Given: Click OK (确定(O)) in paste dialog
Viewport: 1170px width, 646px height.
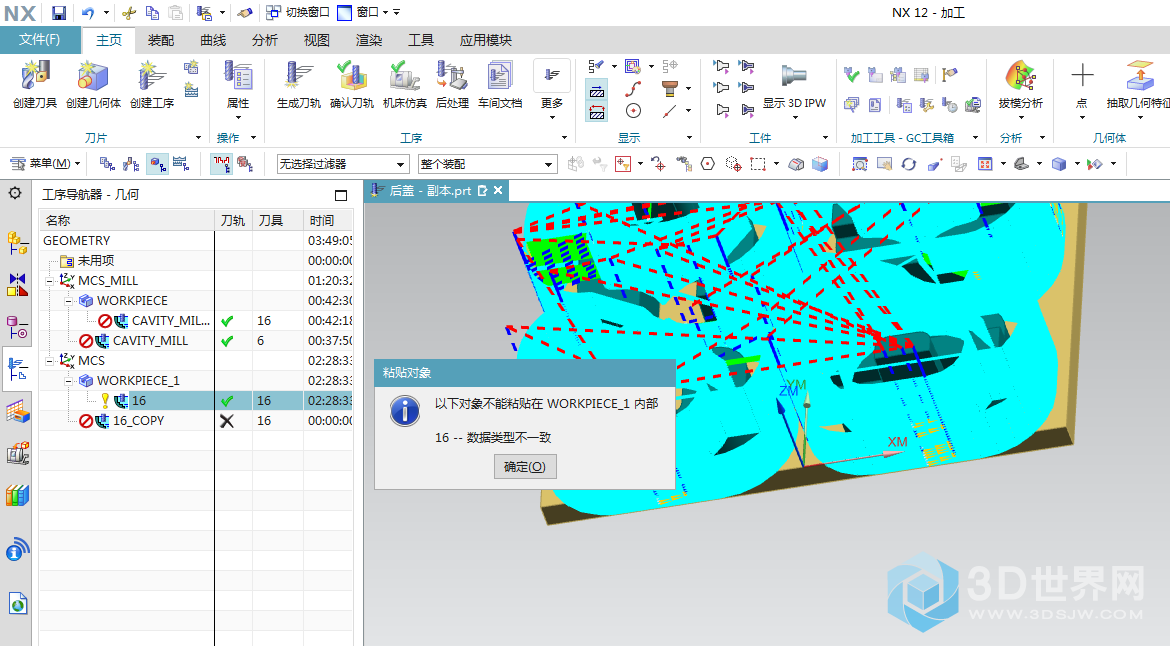Looking at the screenshot, I should [x=525, y=467].
